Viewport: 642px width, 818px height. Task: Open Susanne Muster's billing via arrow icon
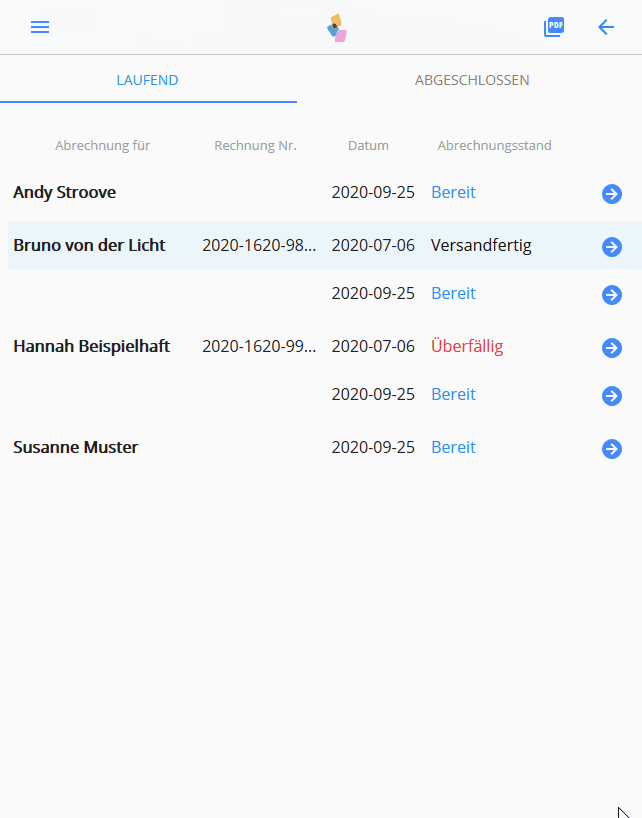pyautogui.click(x=612, y=449)
